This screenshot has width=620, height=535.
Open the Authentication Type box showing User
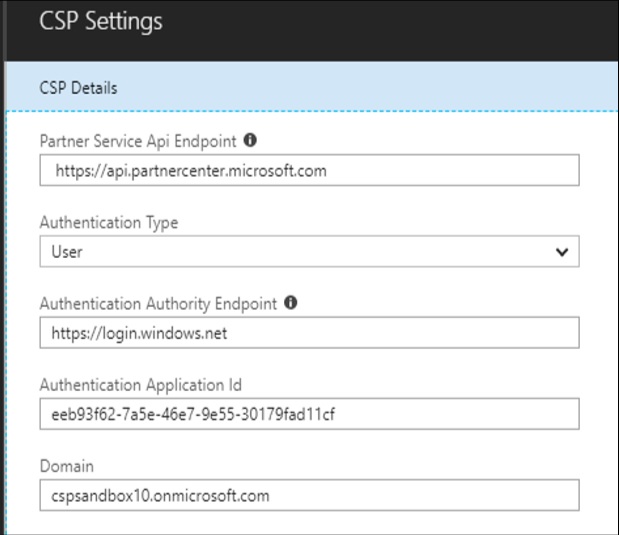point(310,251)
